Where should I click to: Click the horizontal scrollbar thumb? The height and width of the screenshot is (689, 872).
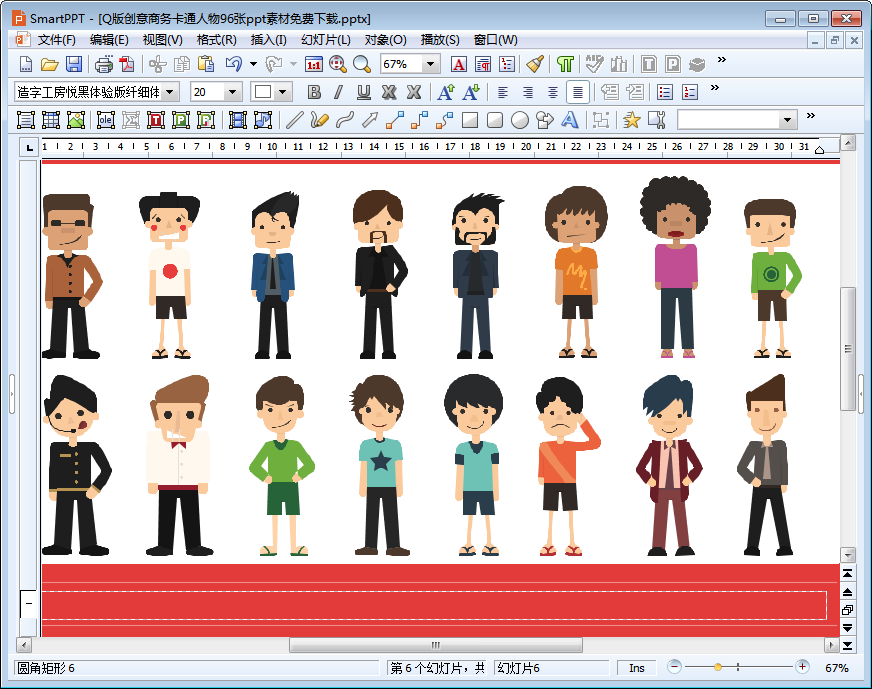[x=435, y=645]
